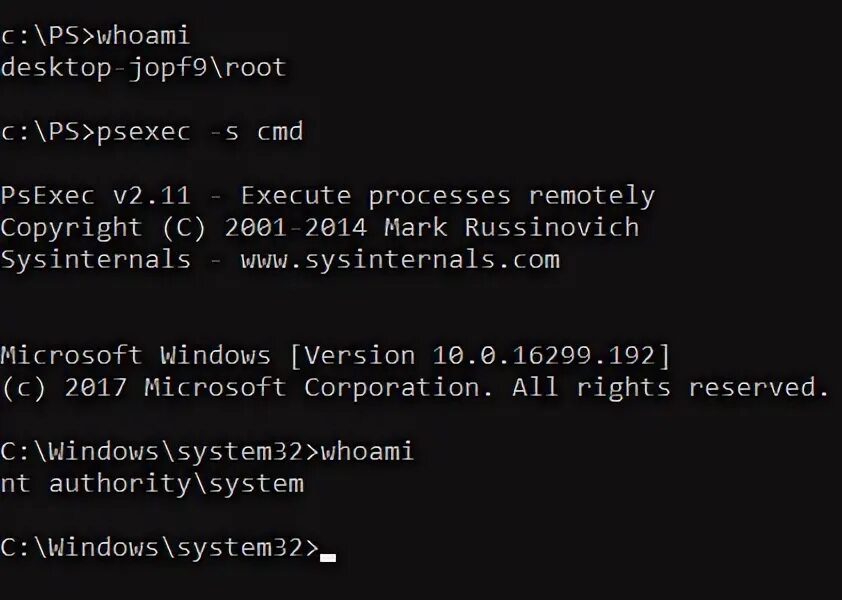This screenshot has height=600, width=842.
Task: Click the Mark Russinovich name
Action: point(511,228)
